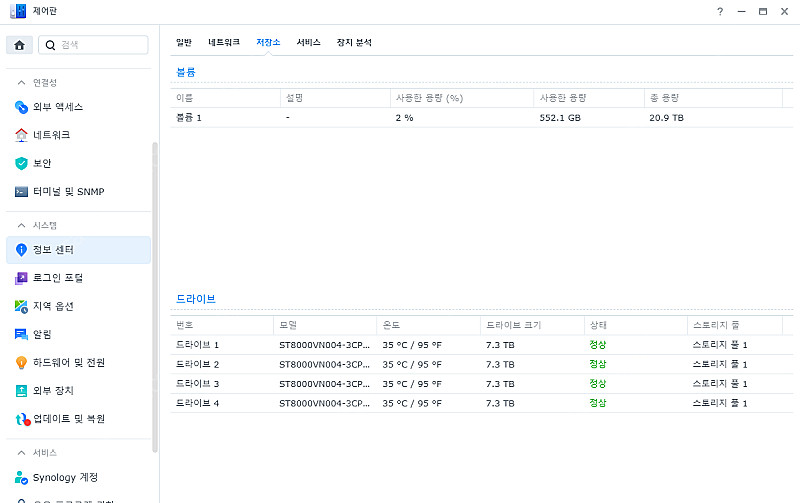Screen dimensions: 800x503
Task: Open 로그인 포털 via its icon
Action: [21, 278]
